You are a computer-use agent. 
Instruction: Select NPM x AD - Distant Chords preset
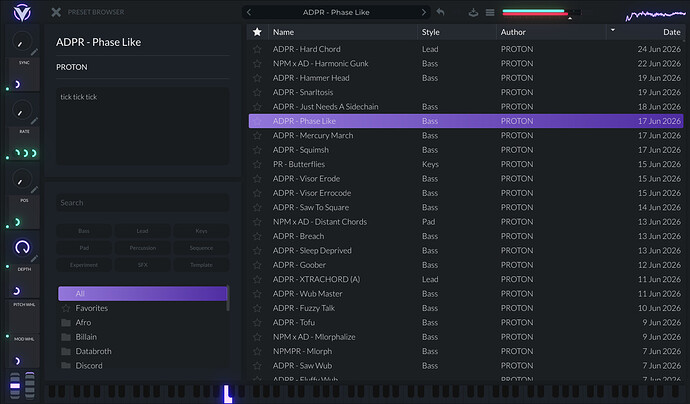click(x=466, y=222)
